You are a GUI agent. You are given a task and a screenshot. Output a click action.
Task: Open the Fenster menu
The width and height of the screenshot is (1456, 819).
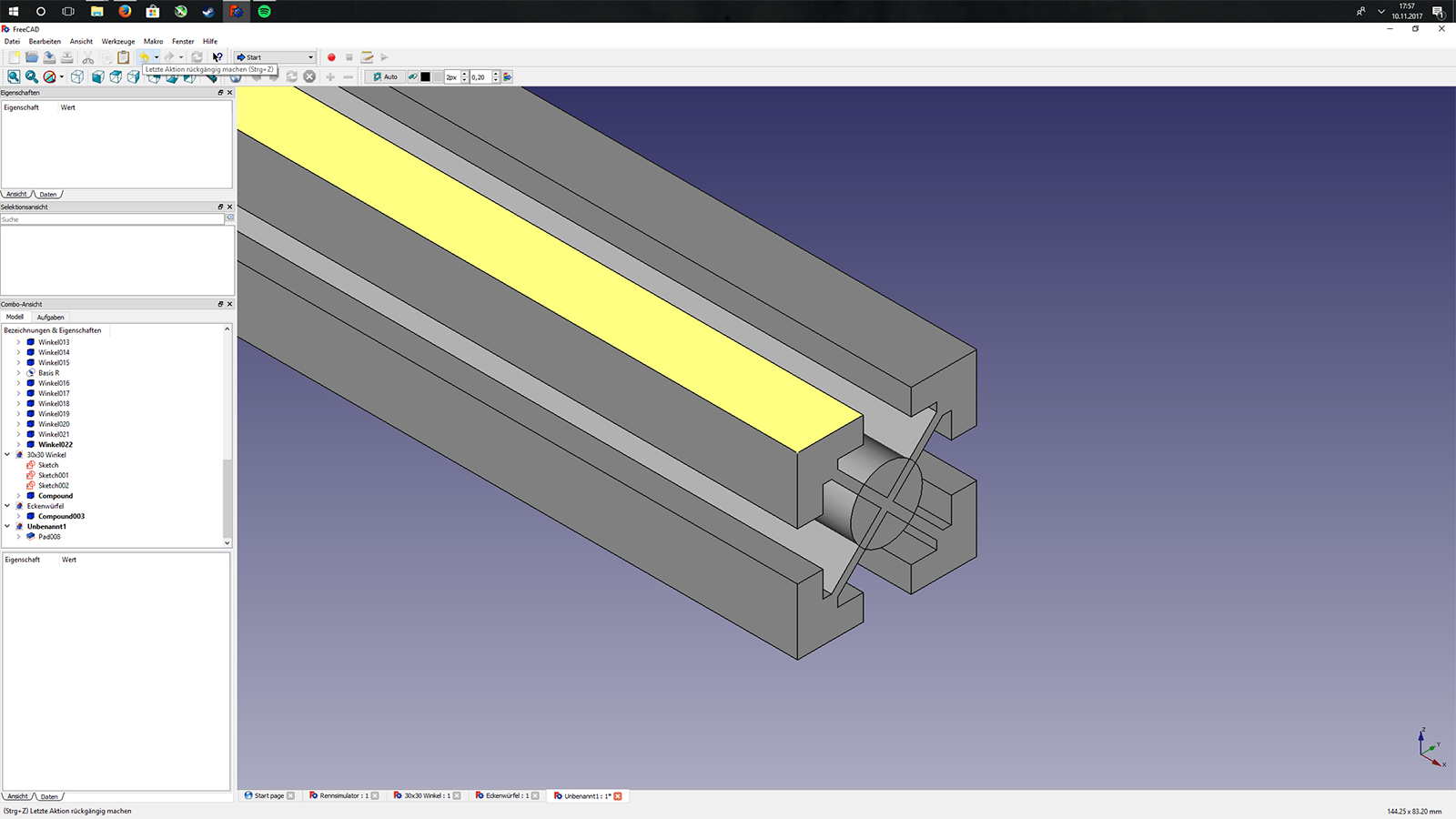click(x=183, y=42)
